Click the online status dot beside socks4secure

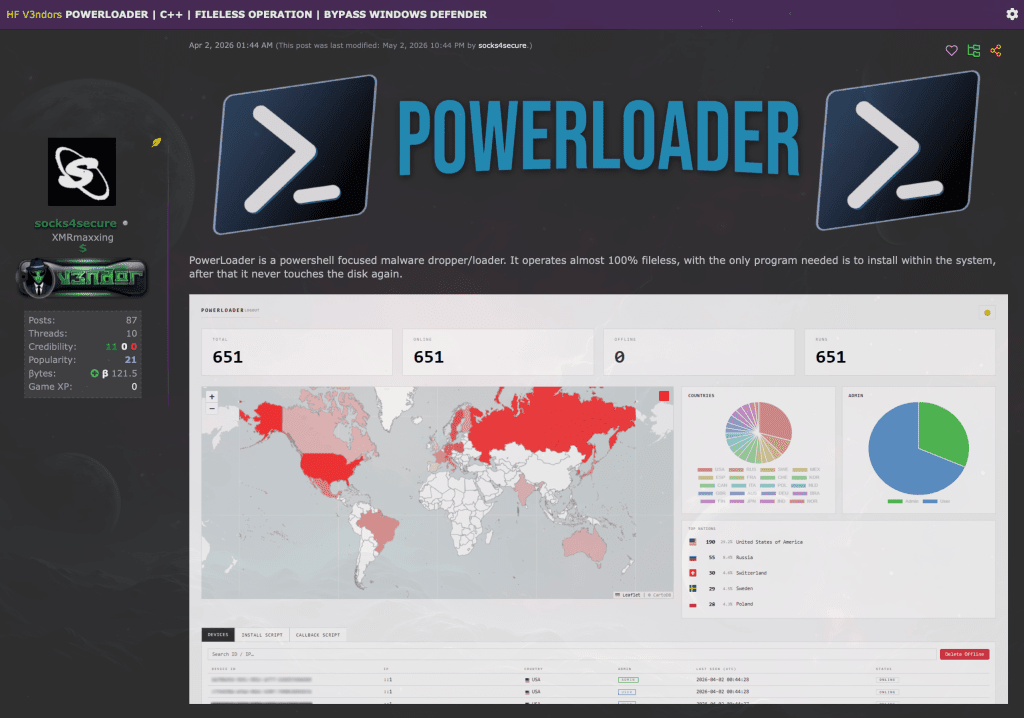pos(125,223)
